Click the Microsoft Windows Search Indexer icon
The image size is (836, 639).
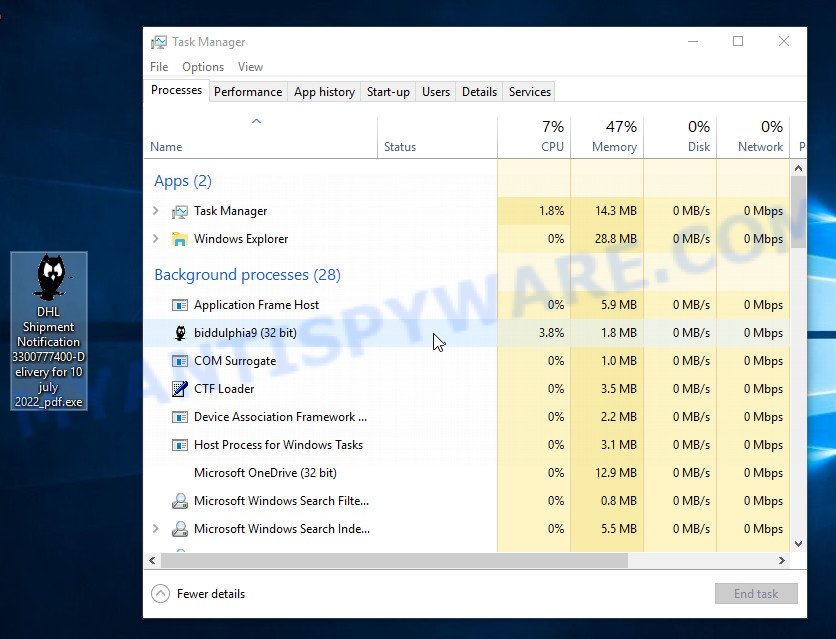[180, 529]
